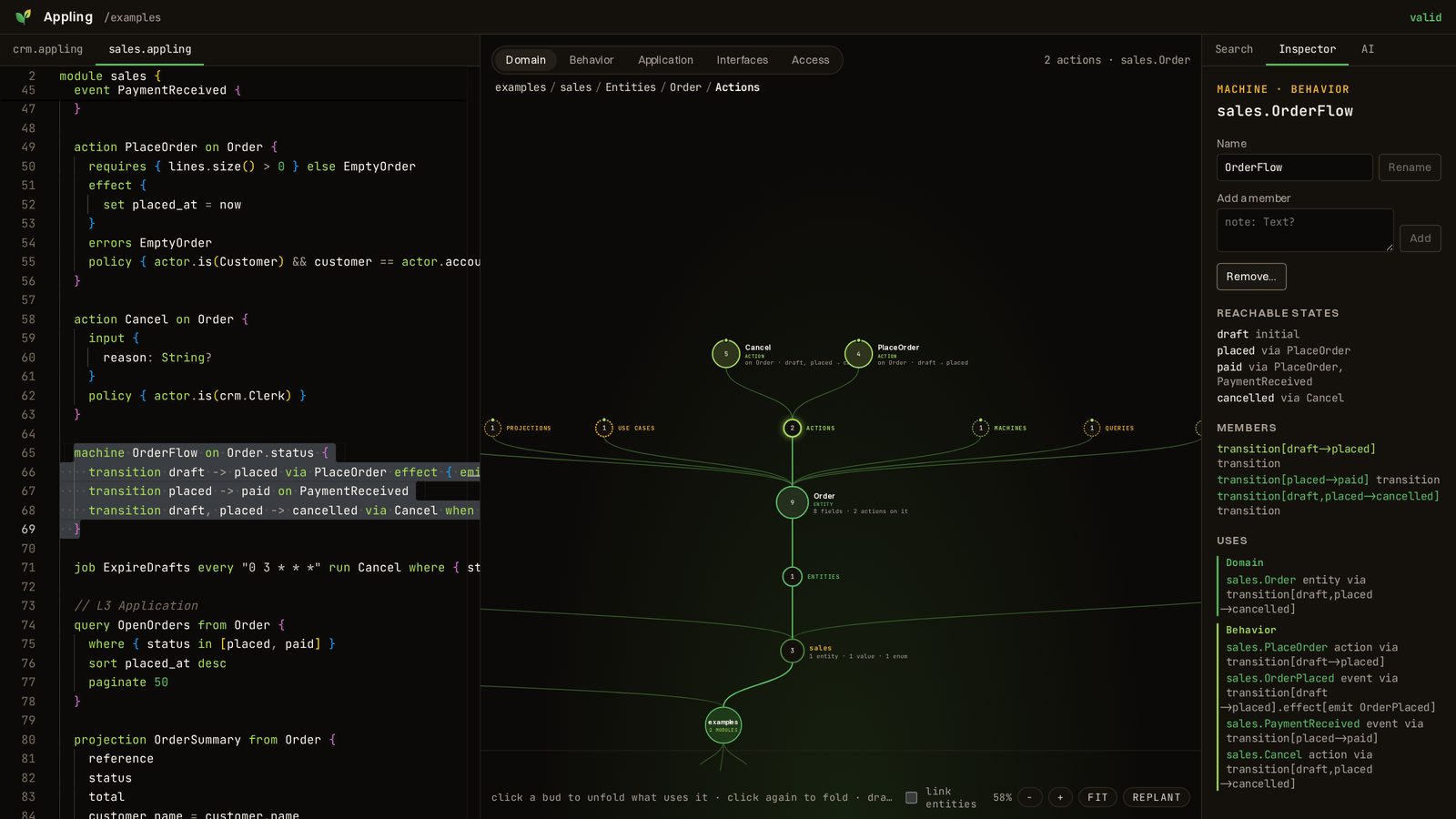Open transition[placed→paid] member link

[1292, 480]
